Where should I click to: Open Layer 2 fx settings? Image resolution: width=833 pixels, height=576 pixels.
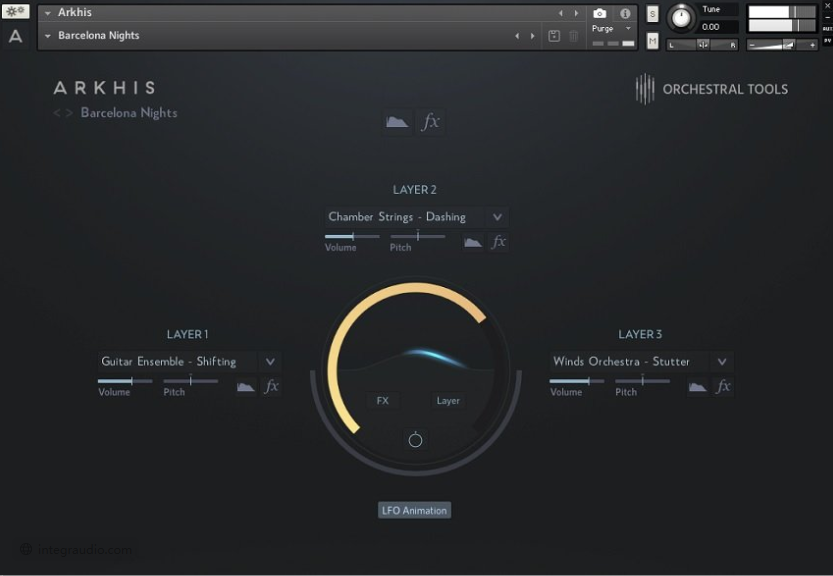point(498,242)
